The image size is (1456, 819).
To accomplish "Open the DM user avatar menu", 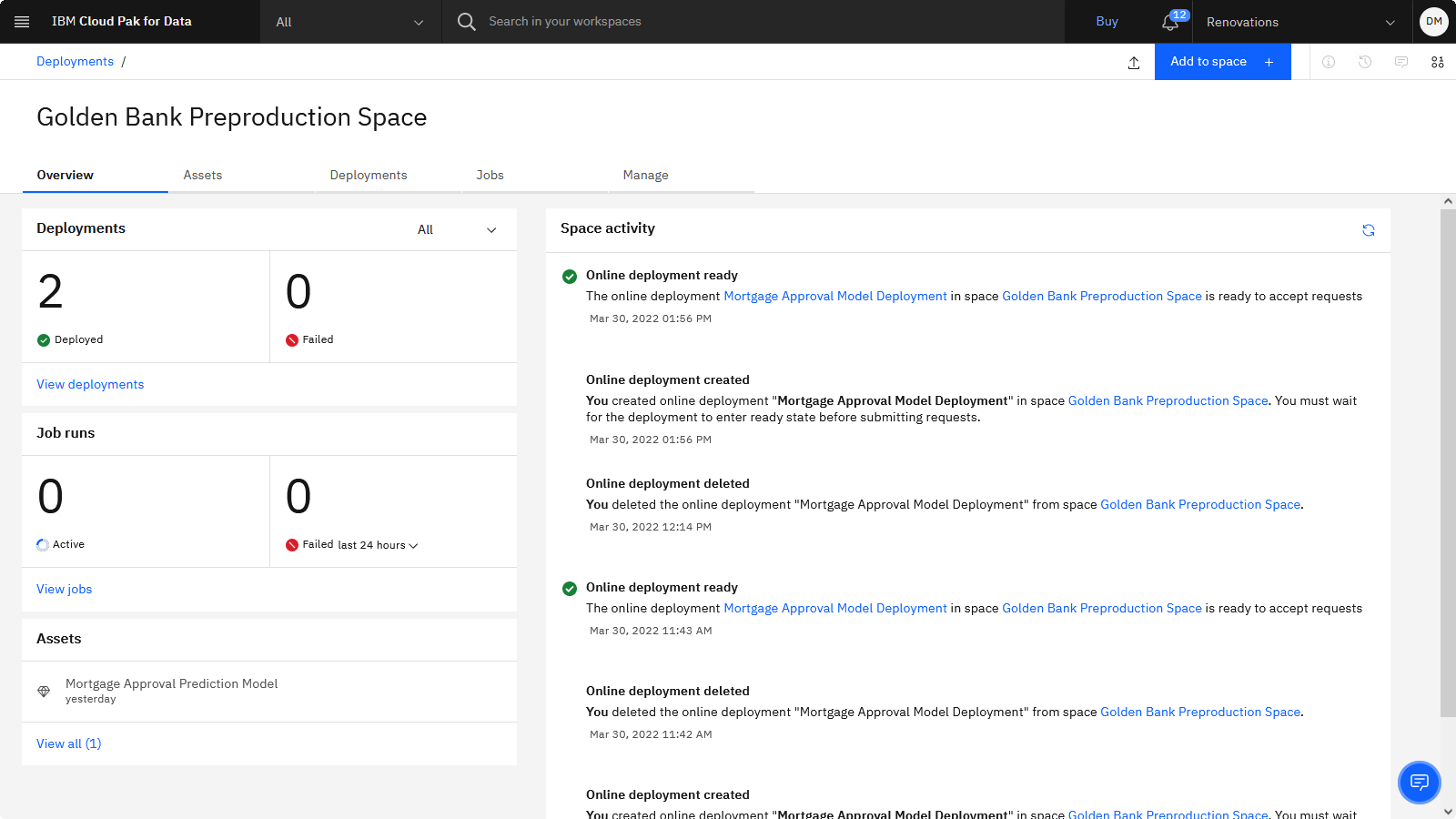I will point(1434,22).
